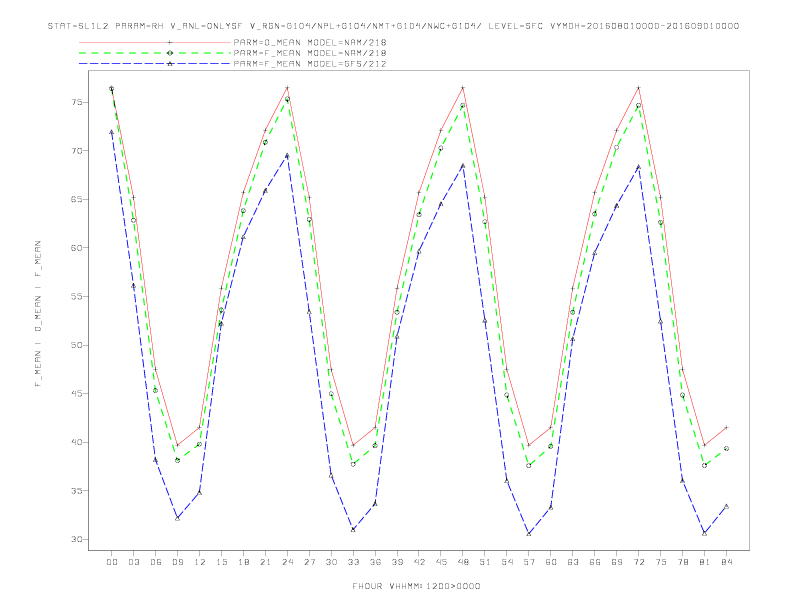Click green NAM circle point at hour 48
The image size is (792, 612).
click(x=463, y=106)
